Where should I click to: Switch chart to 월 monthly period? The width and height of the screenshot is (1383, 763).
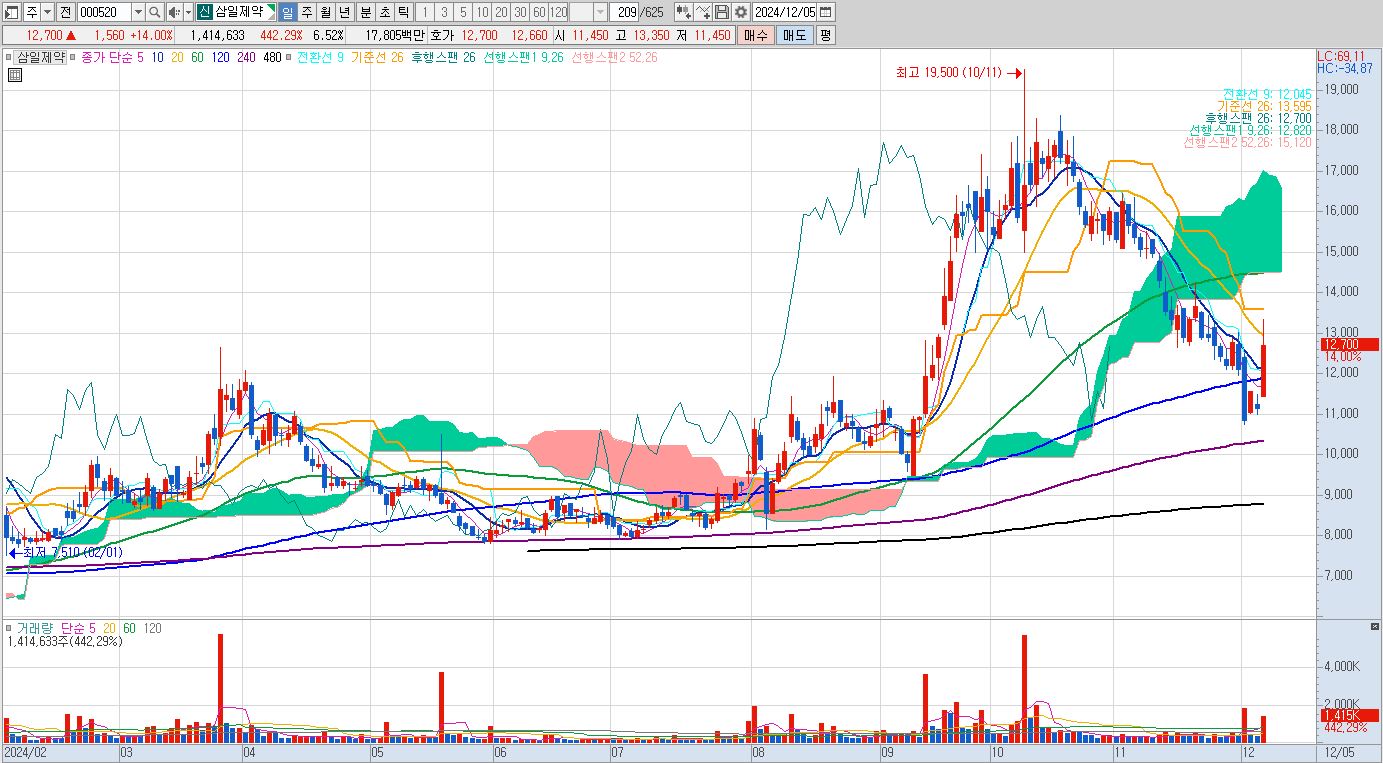(x=326, y=12)
